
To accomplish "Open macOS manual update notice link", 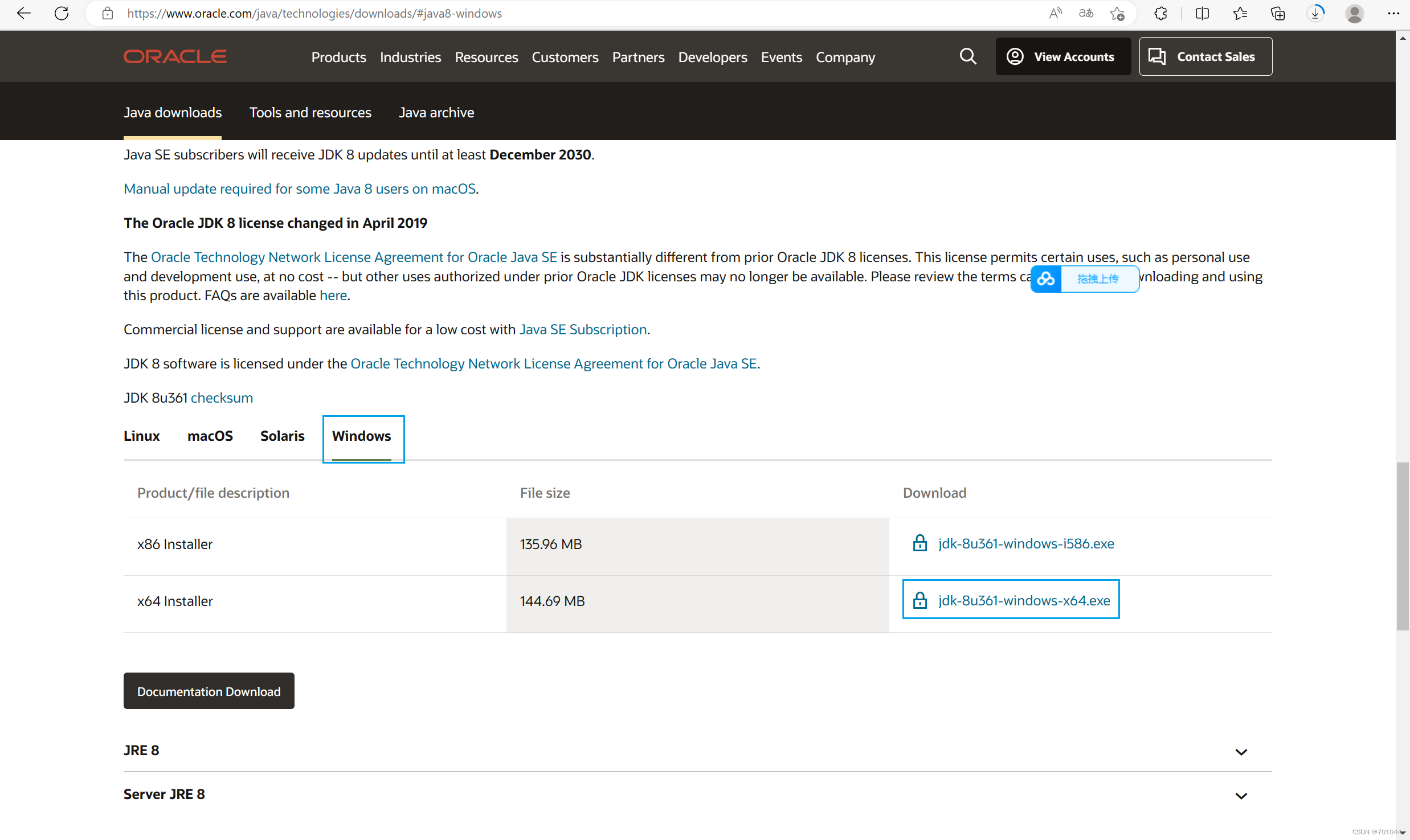I will [299, 189].
